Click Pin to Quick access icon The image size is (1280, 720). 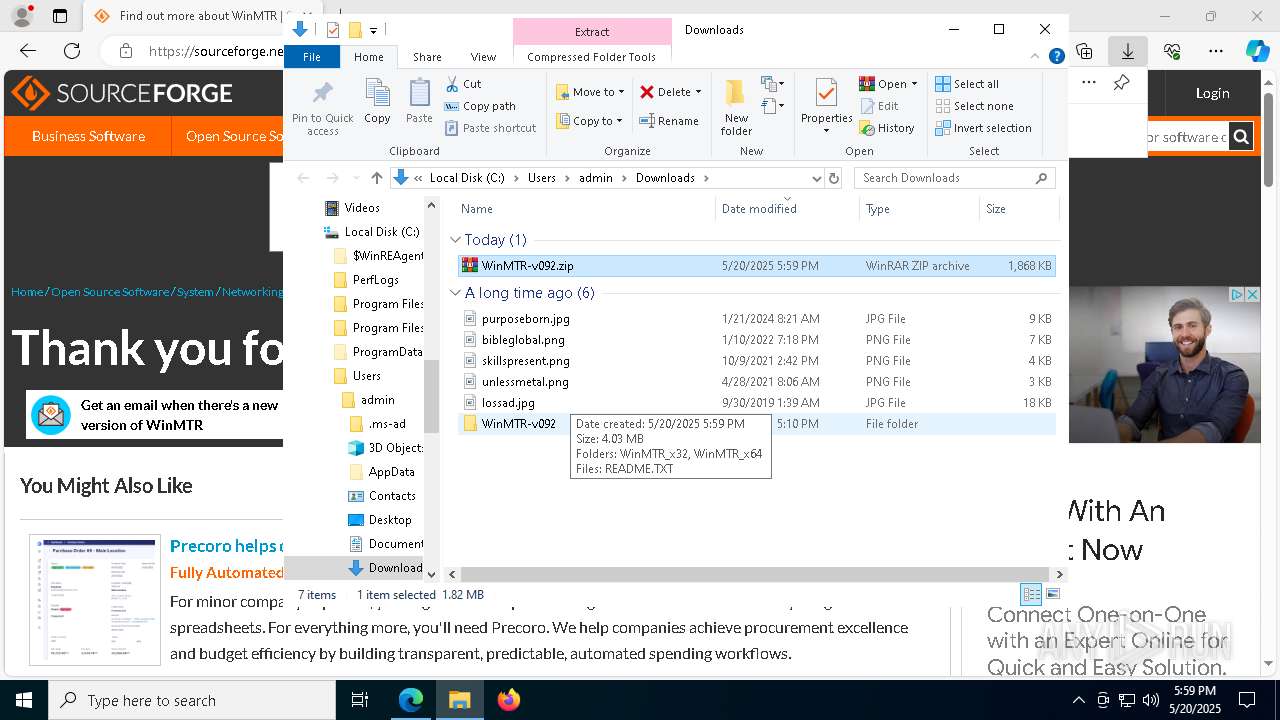[322, 94]
